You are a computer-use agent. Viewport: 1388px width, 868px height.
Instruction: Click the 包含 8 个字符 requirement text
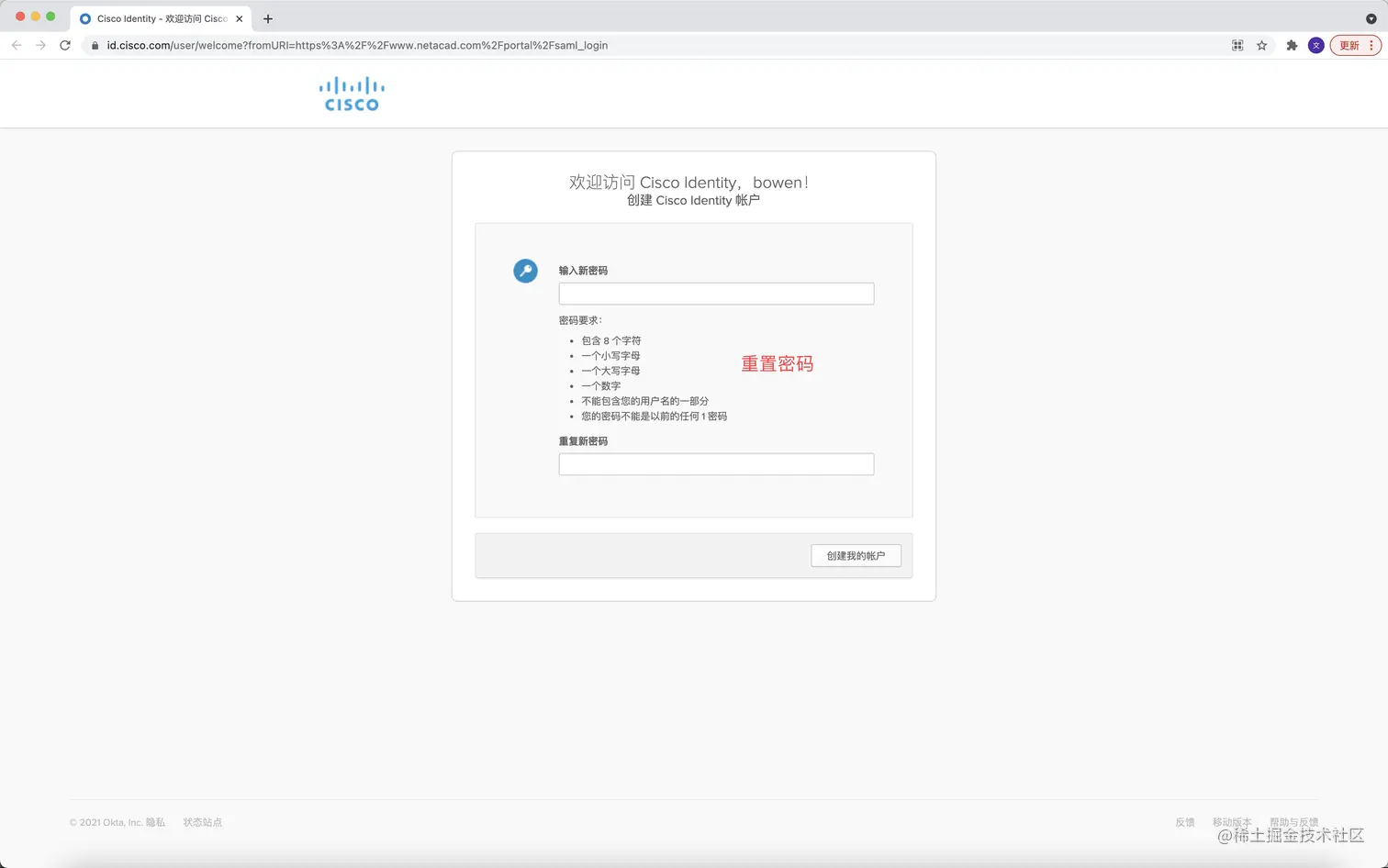point(611,340)
